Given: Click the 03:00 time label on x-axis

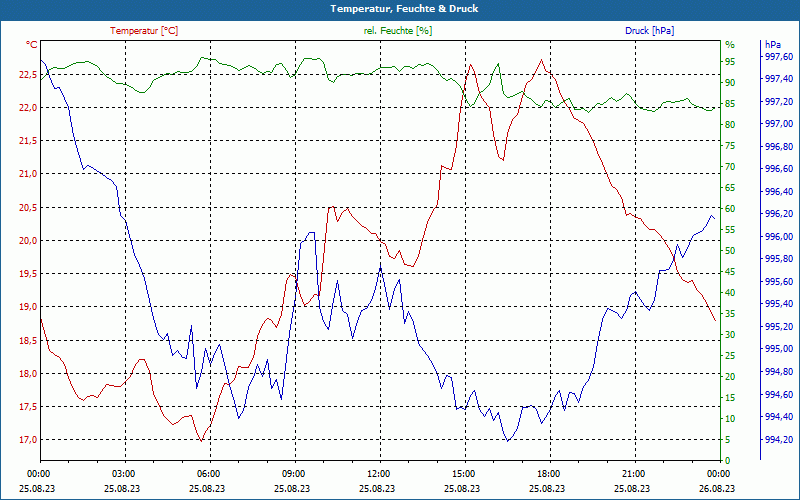Looking at the screenshot, I should point(122,473).
